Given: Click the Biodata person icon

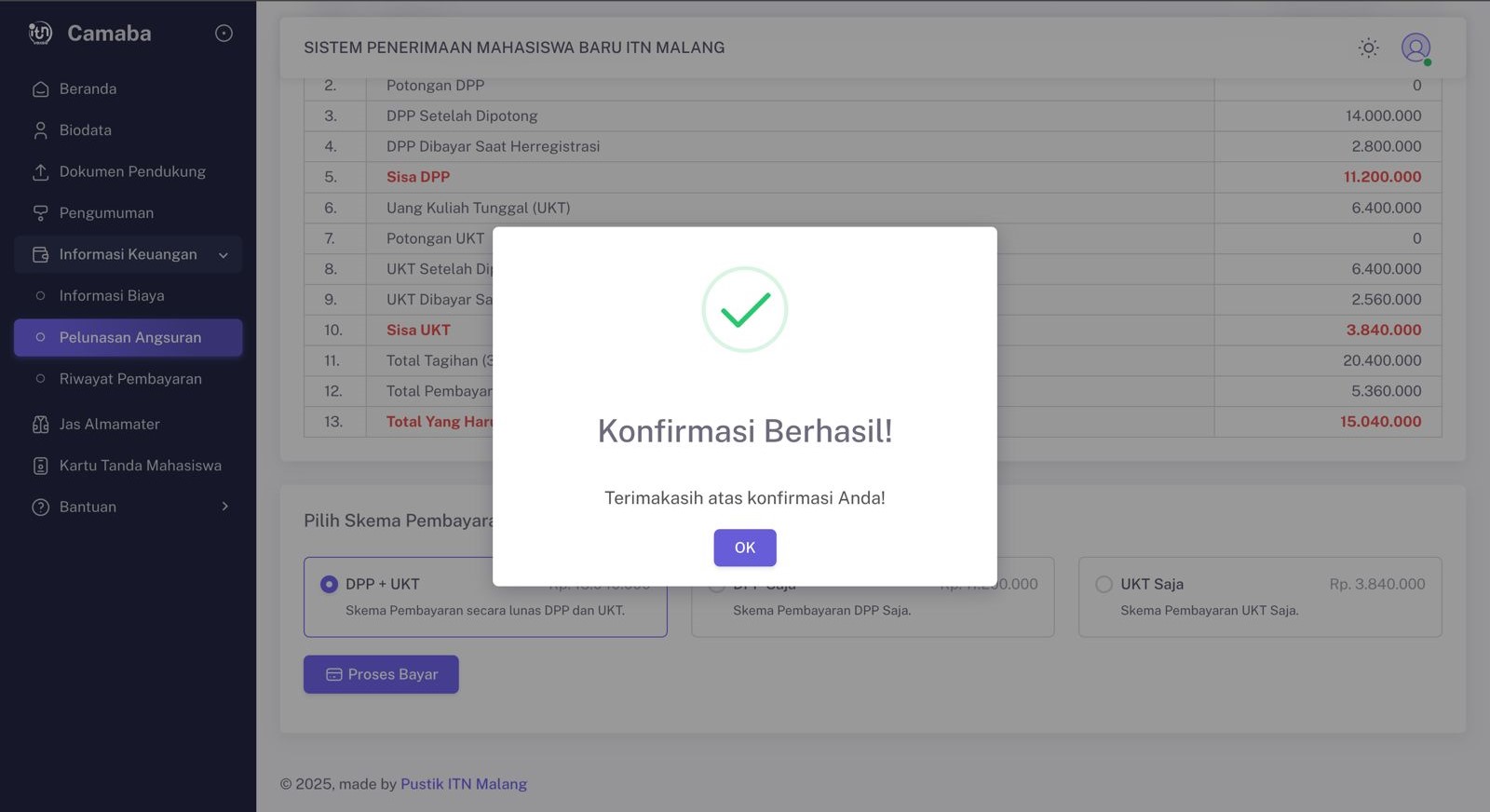Looking at the screenshot, I should [x=40, y=130].
